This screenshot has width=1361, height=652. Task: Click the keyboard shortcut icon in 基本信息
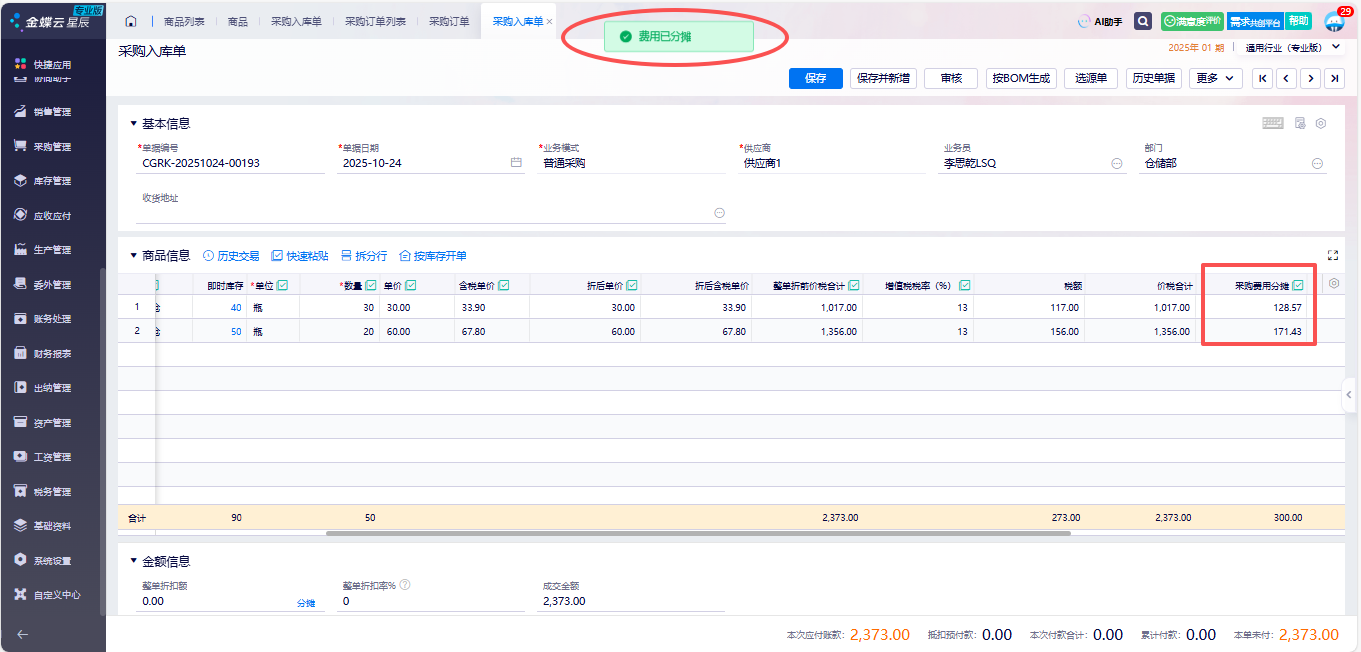[1272, 123]
